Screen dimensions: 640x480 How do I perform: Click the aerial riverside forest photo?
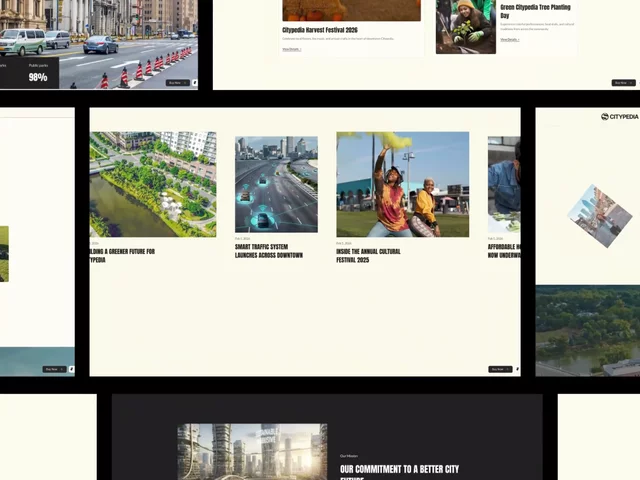588,331
